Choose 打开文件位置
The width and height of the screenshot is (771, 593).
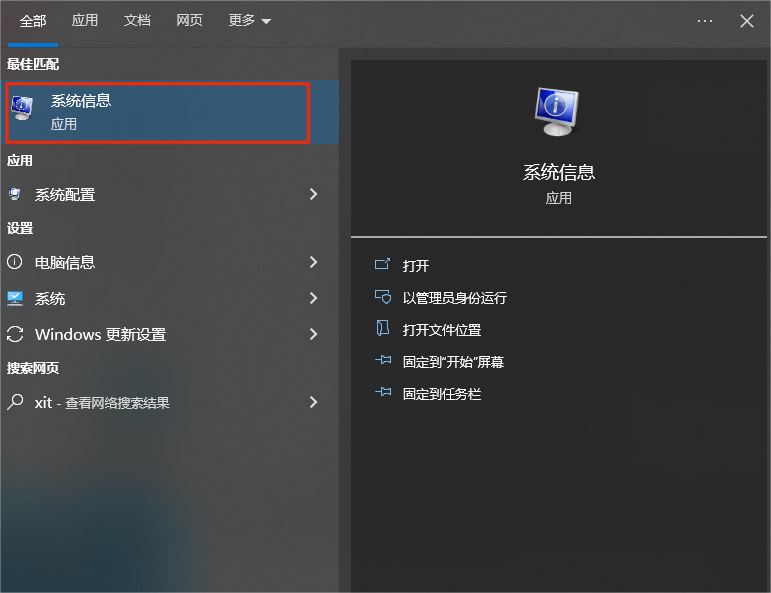click(442, 330)
